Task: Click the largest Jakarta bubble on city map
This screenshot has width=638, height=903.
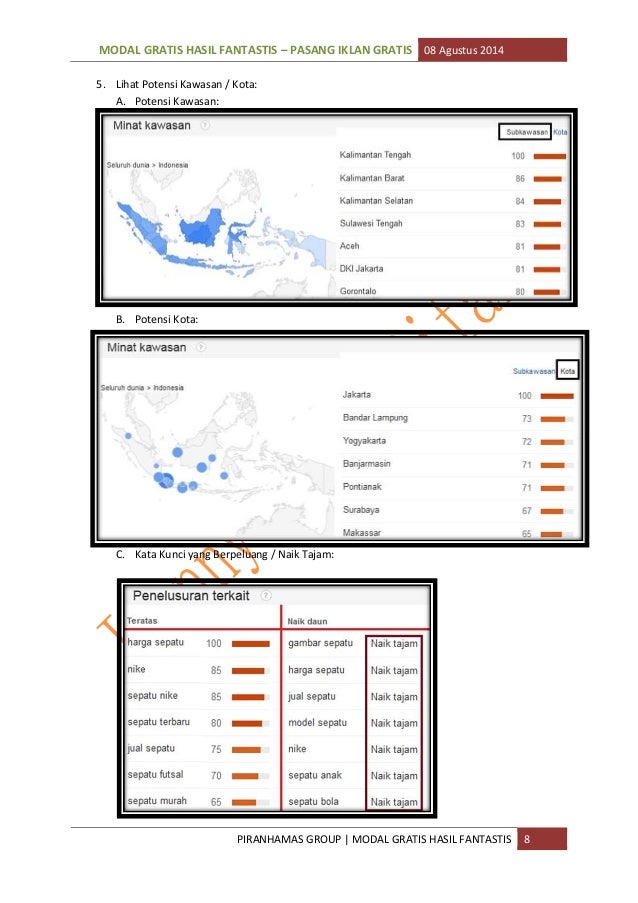Action: (166, 480)
